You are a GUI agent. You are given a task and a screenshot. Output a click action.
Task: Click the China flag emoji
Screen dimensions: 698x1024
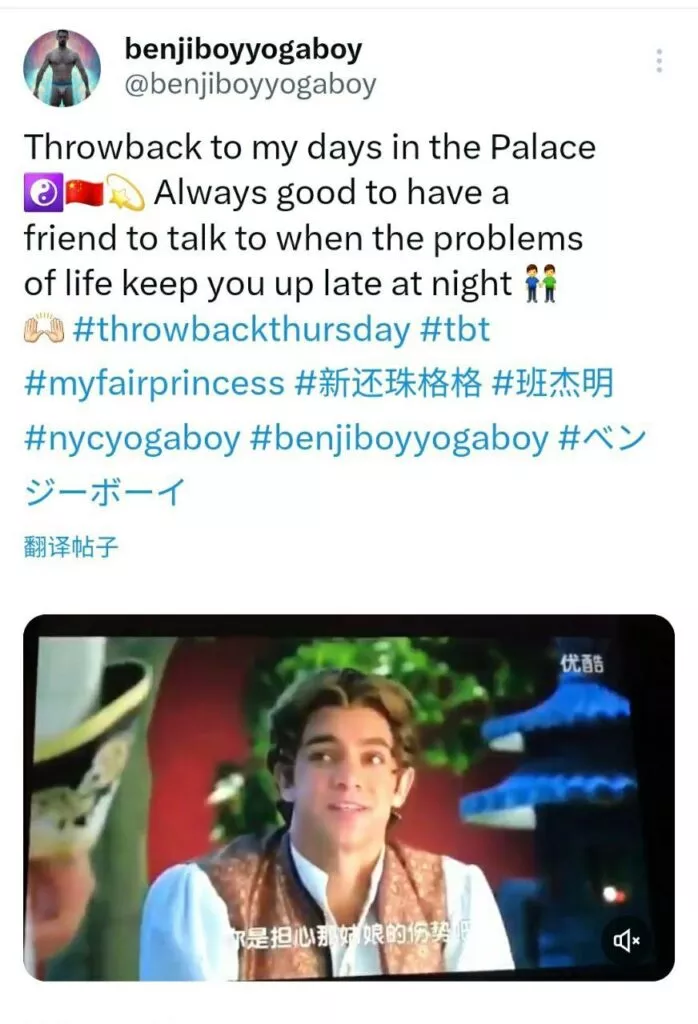84,193
